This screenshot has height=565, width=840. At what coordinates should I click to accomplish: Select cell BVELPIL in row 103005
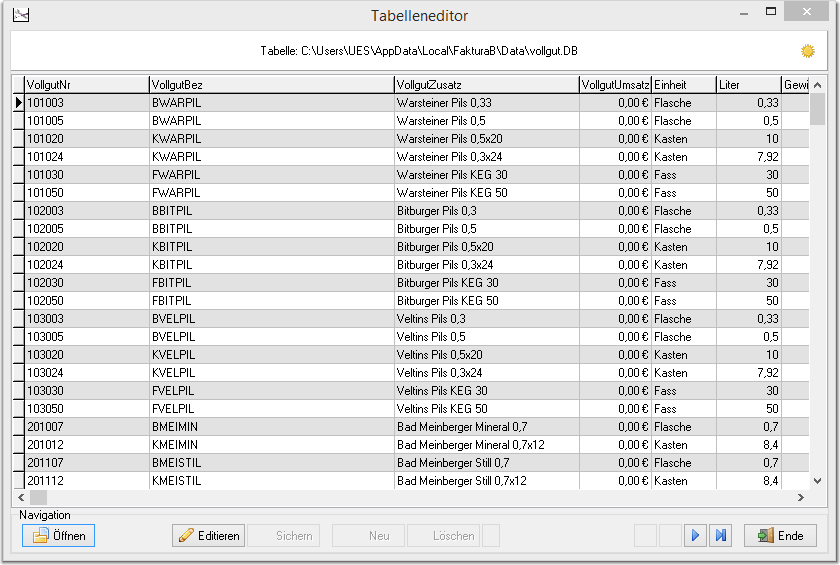tap(272, 337)
